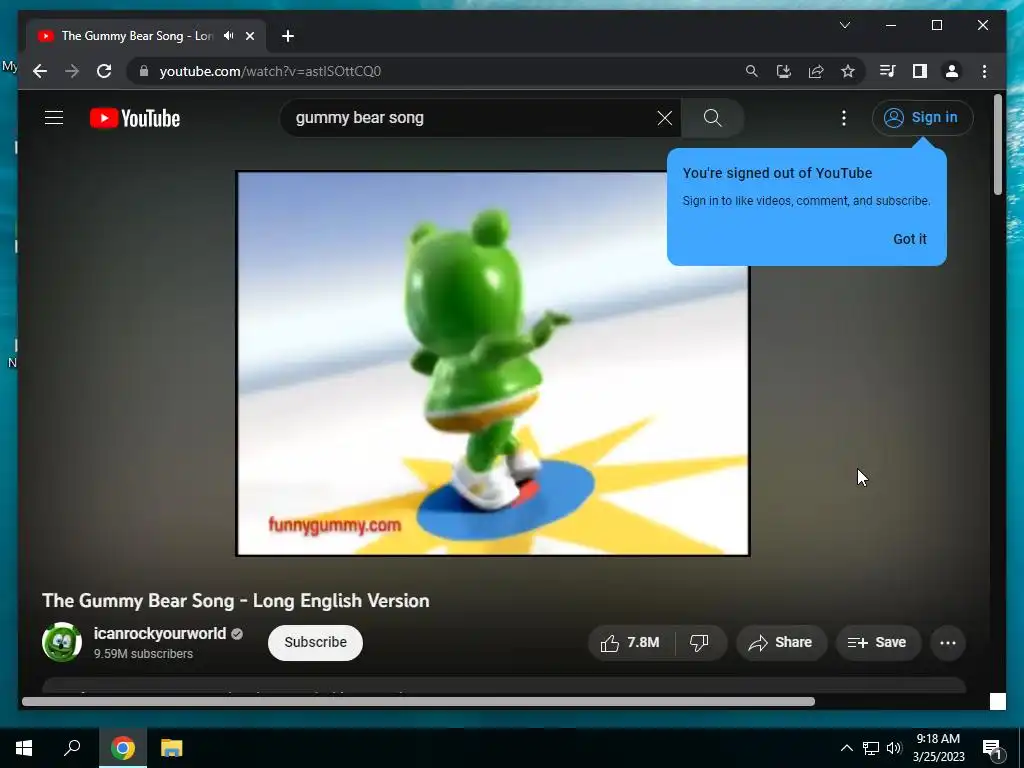Viewport: 1024px width, 768px height.
Task: Toggle Chrome side panel
Action: pyautogui.click(x=920, y=71)
